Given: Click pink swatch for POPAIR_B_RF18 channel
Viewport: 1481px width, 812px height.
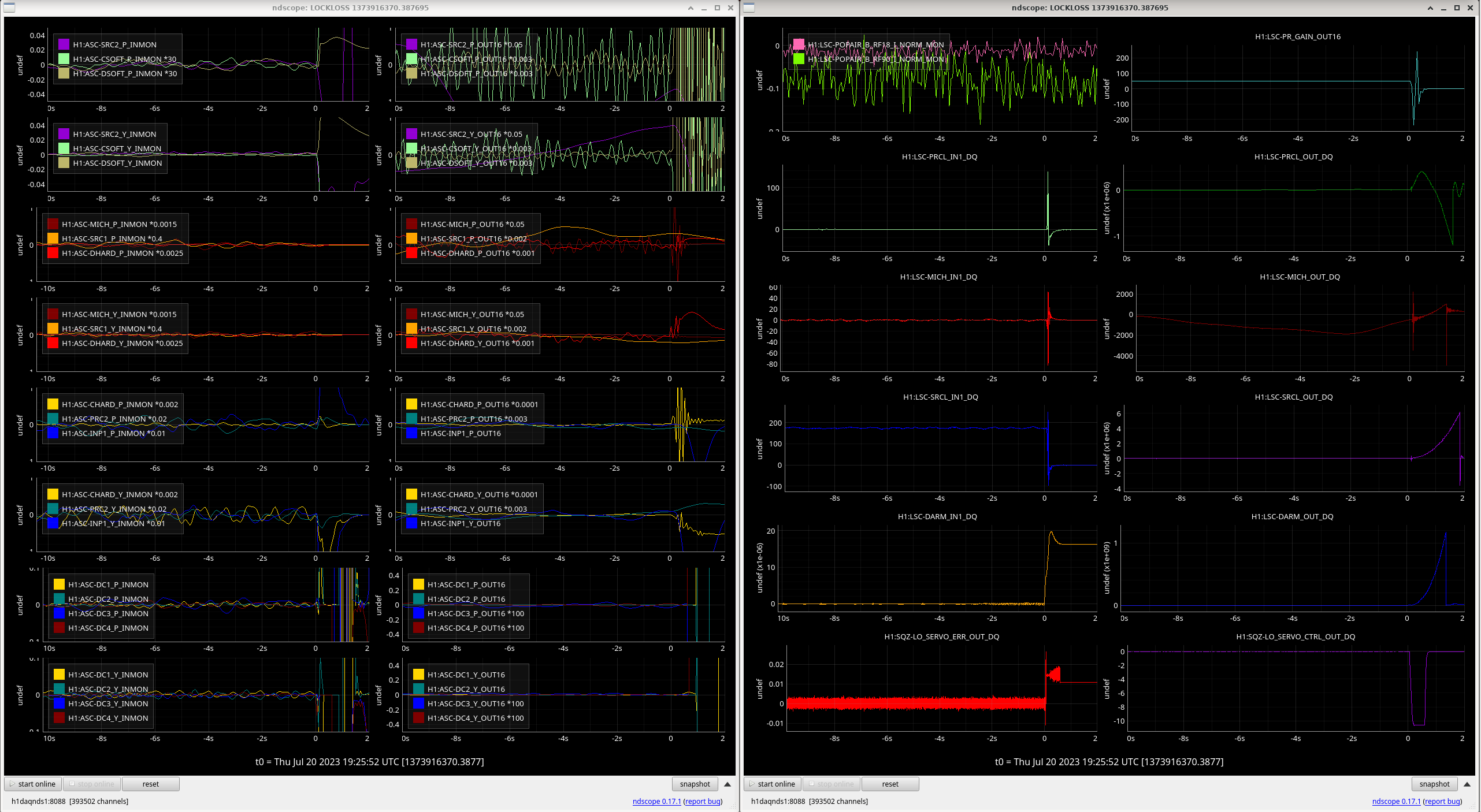Looking at the screenshot, I should pyautogui.click(x=799, y=44).
